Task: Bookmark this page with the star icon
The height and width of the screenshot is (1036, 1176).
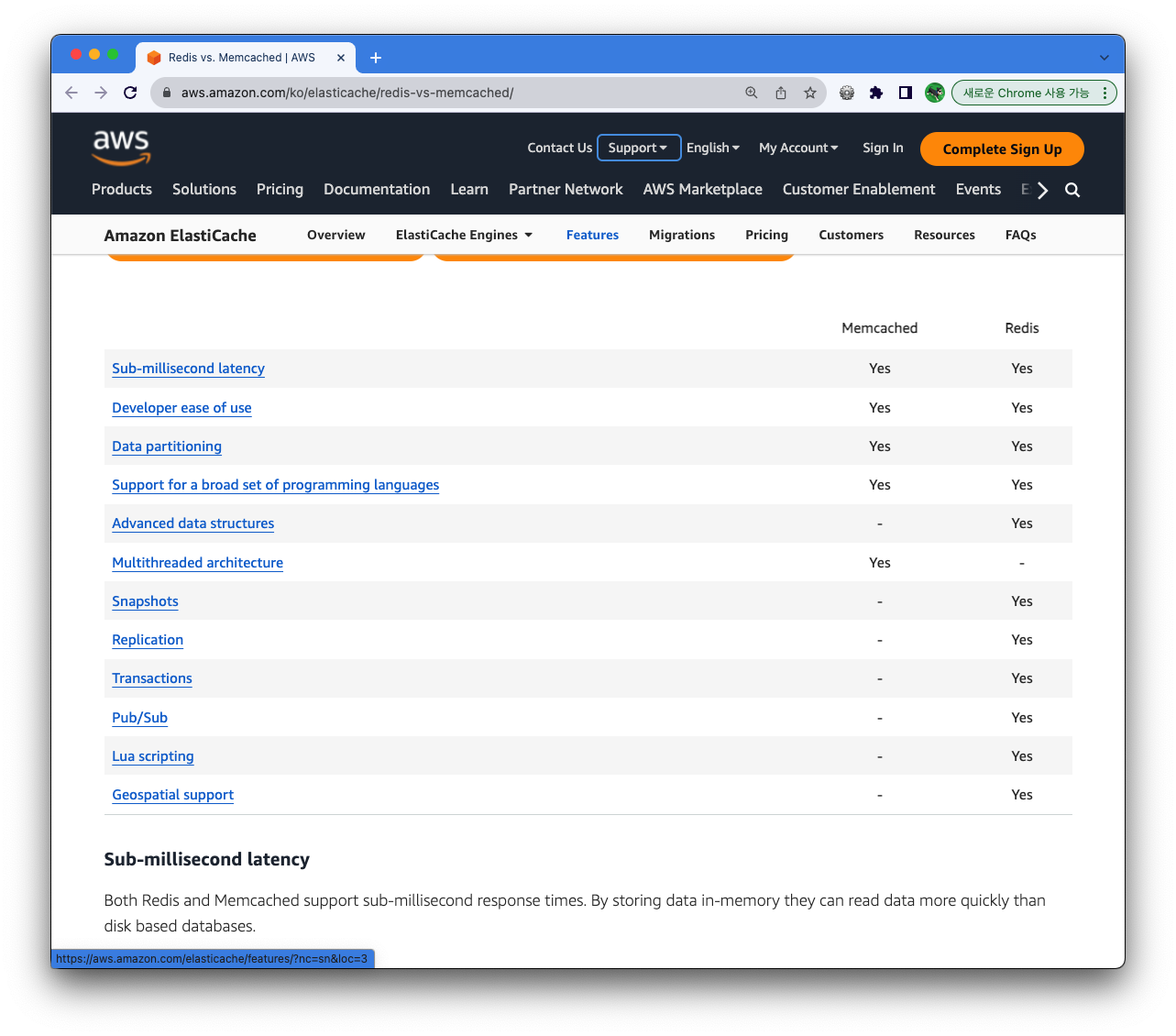Action: pyautogui.click(x=810, y=93)
